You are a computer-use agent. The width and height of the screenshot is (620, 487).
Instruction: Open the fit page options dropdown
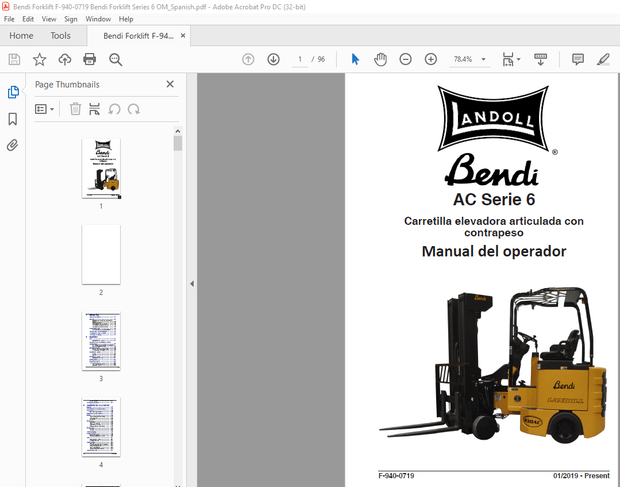click(x=511, y=59)
